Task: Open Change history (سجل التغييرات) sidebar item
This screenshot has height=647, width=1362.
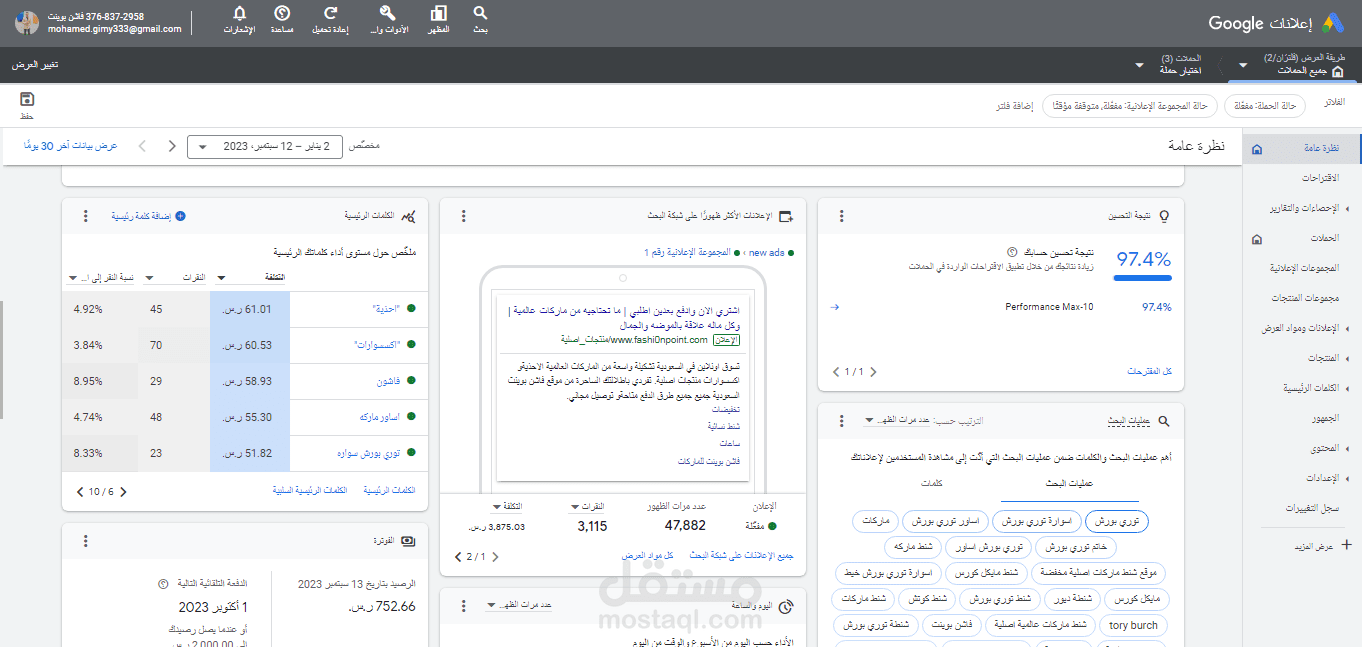Action: coord(1300,508)
